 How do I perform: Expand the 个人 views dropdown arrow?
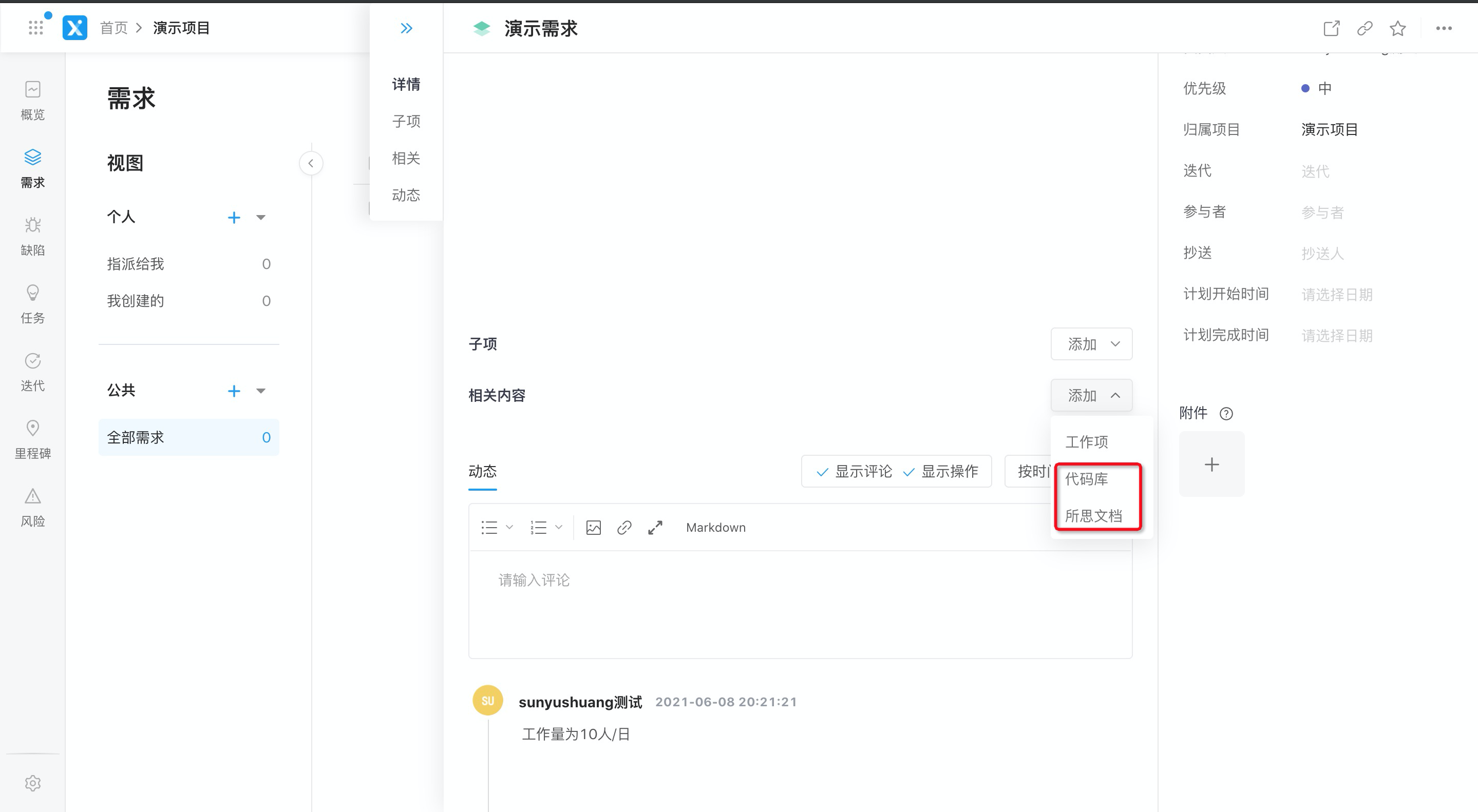click(x=261, y=217)
